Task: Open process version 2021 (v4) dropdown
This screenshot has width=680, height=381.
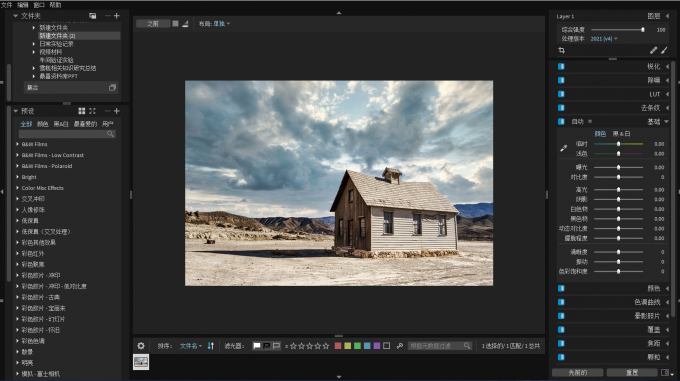Action: coord(604,39)
